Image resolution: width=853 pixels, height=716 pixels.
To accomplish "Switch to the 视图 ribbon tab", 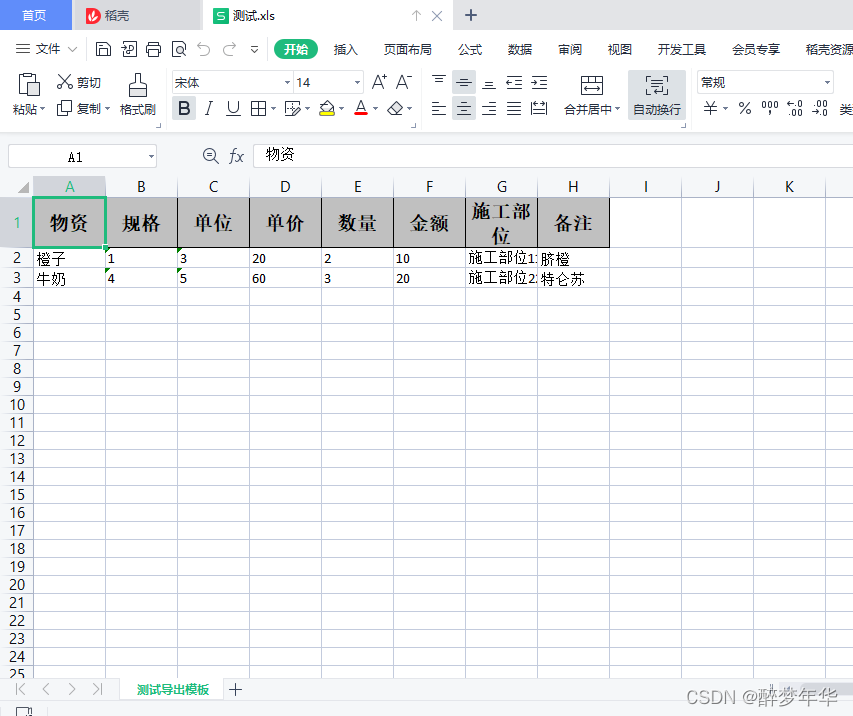I will 620,50.
